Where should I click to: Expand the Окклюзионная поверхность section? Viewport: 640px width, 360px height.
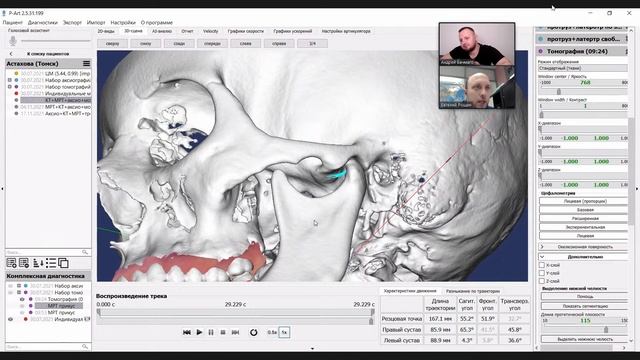click(x=583, y=247)
